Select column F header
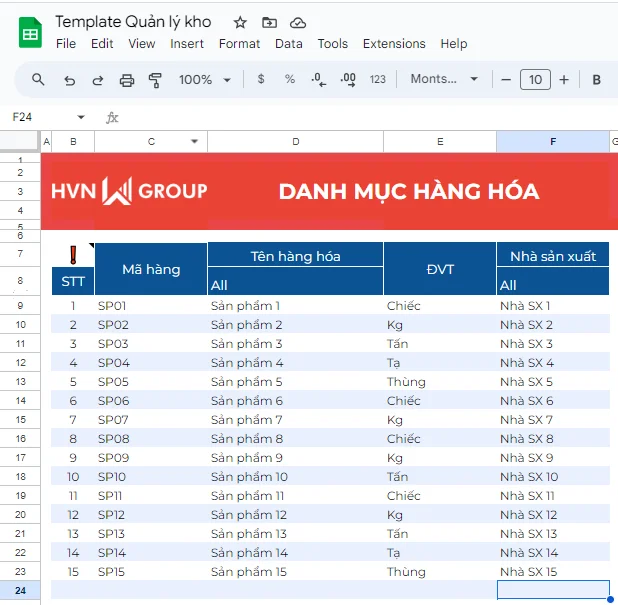 click(x=553, y=141)
